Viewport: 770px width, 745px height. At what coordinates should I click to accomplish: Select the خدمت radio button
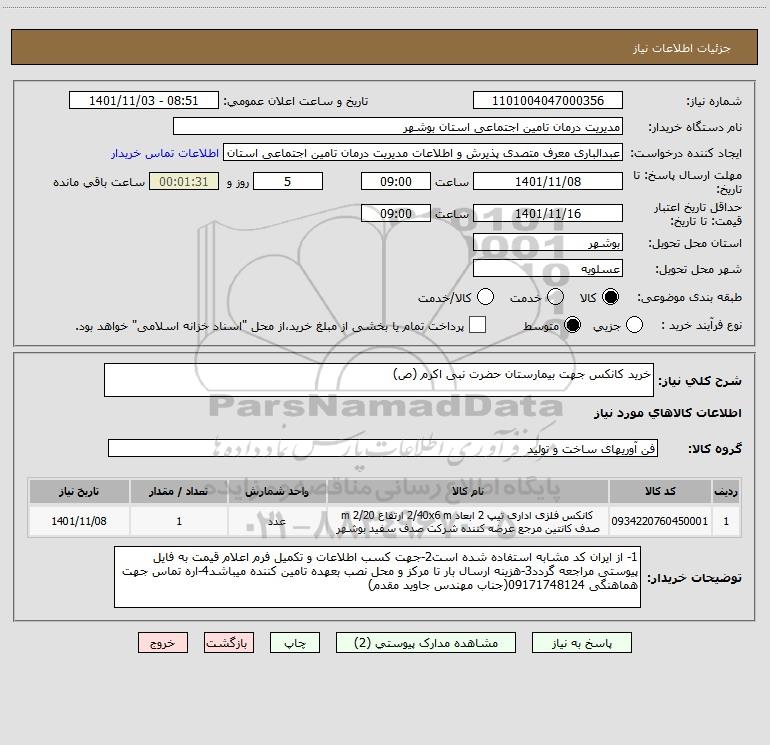point(555,297)
